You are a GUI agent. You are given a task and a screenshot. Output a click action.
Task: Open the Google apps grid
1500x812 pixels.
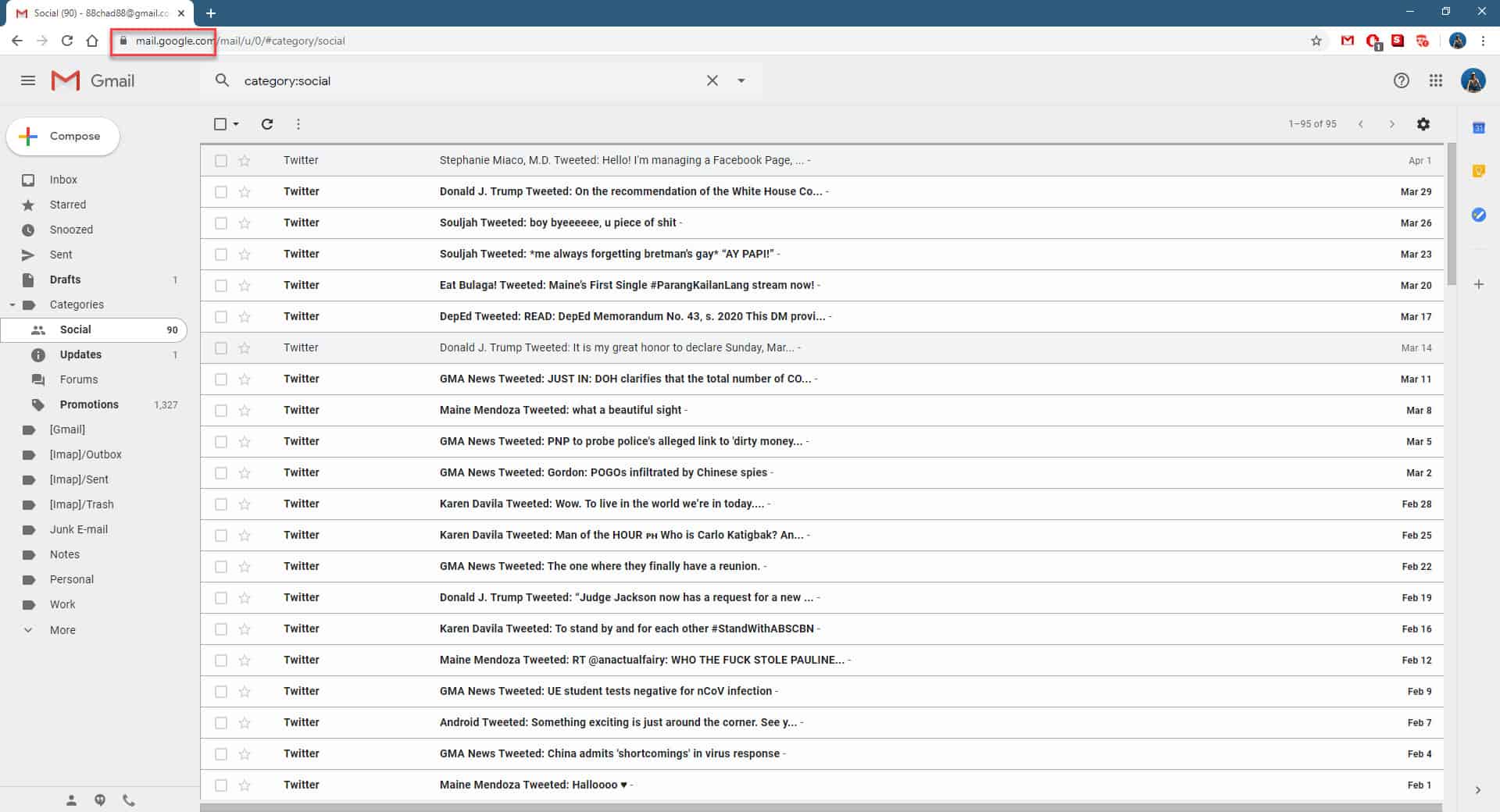(1436, 80)
